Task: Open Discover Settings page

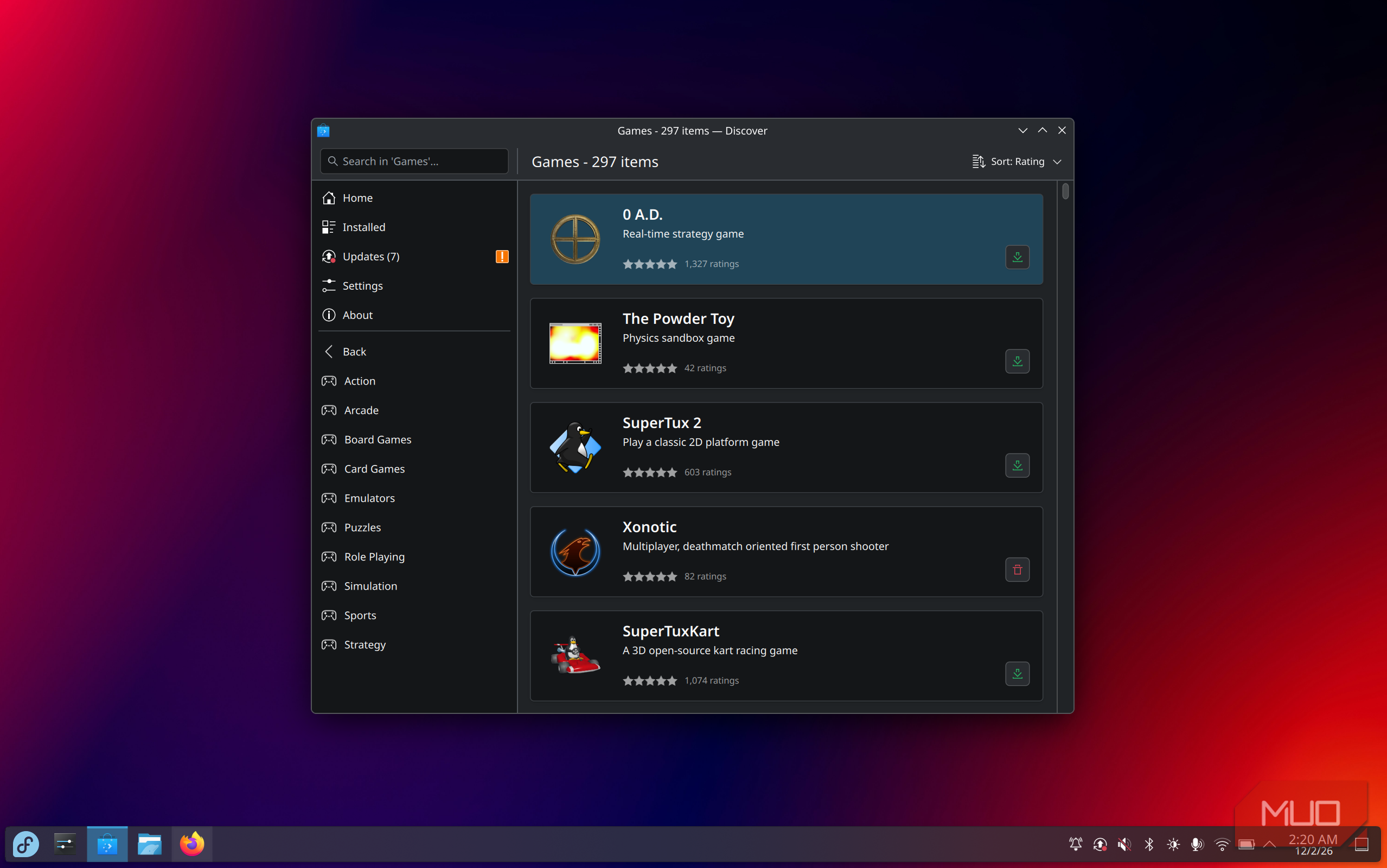Action: click(414, 285)
